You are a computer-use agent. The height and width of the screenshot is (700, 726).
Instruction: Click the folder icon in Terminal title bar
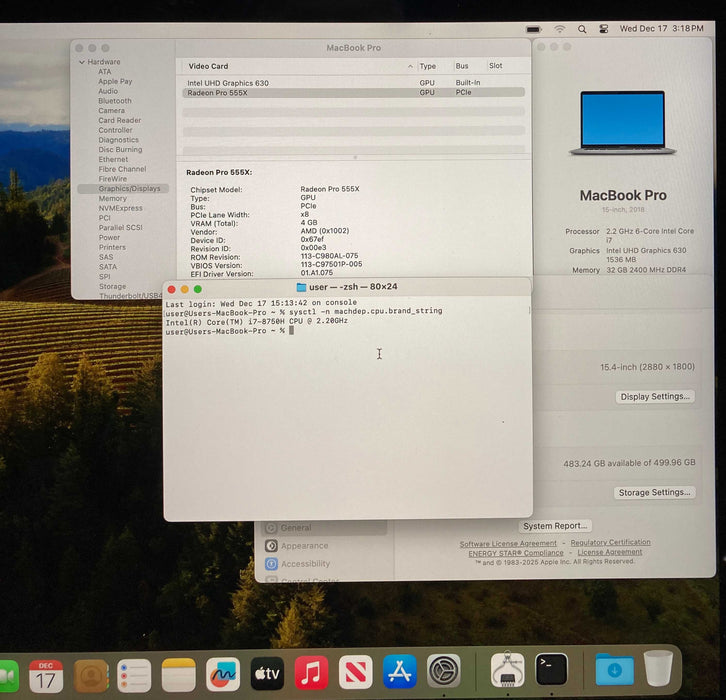coord(301,287)
